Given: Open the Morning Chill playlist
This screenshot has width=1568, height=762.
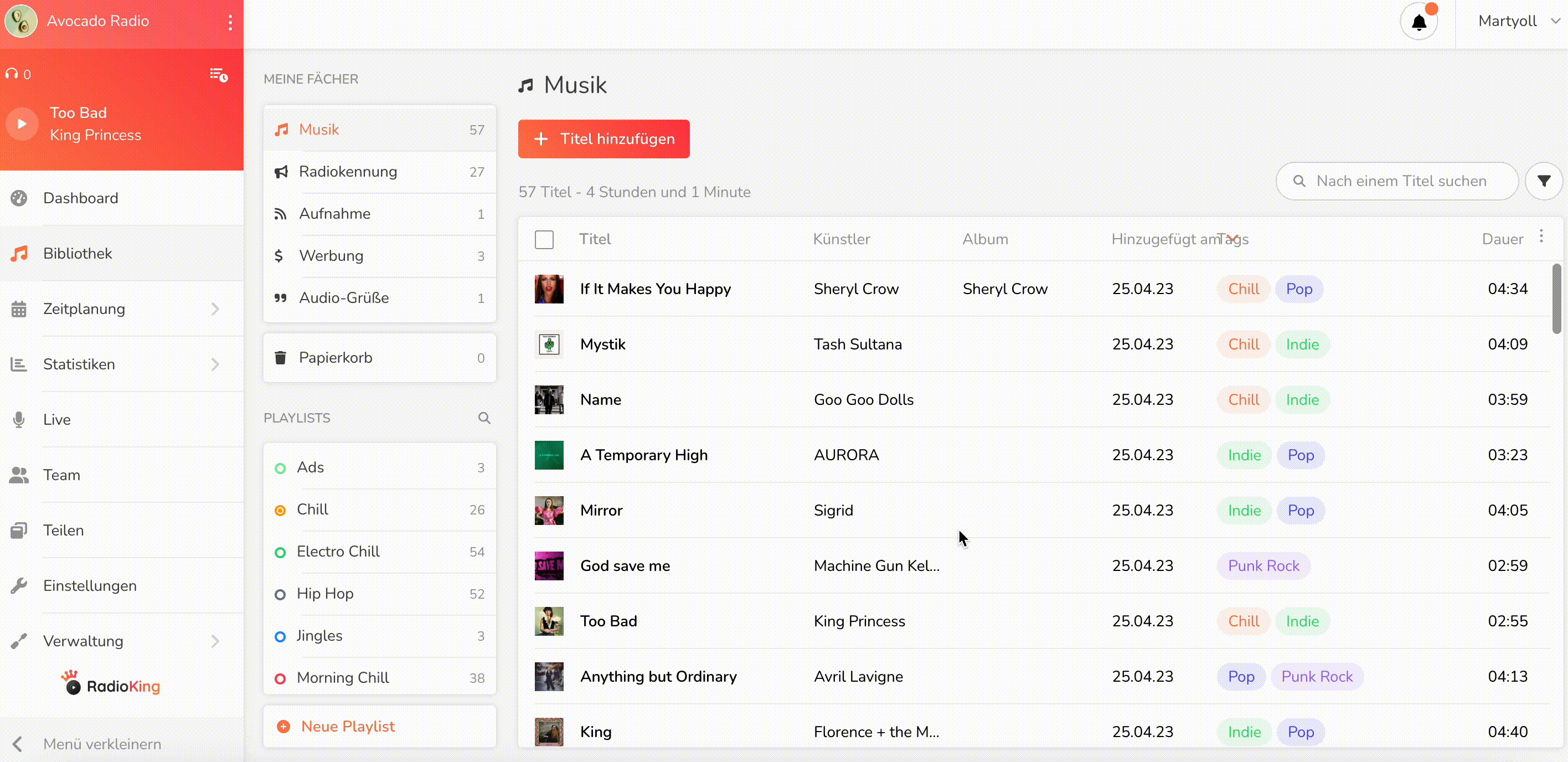Looking at the screenshot, I should [379, 677].
